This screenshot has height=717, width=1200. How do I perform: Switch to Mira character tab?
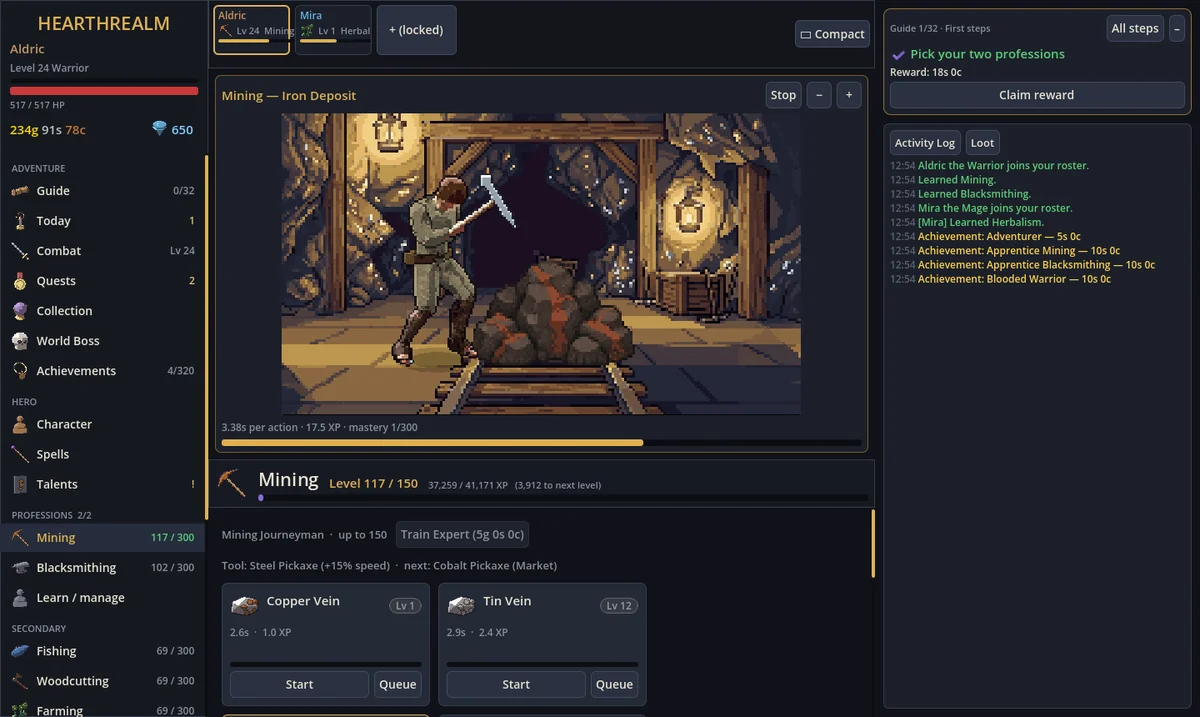tap(333, 29)
